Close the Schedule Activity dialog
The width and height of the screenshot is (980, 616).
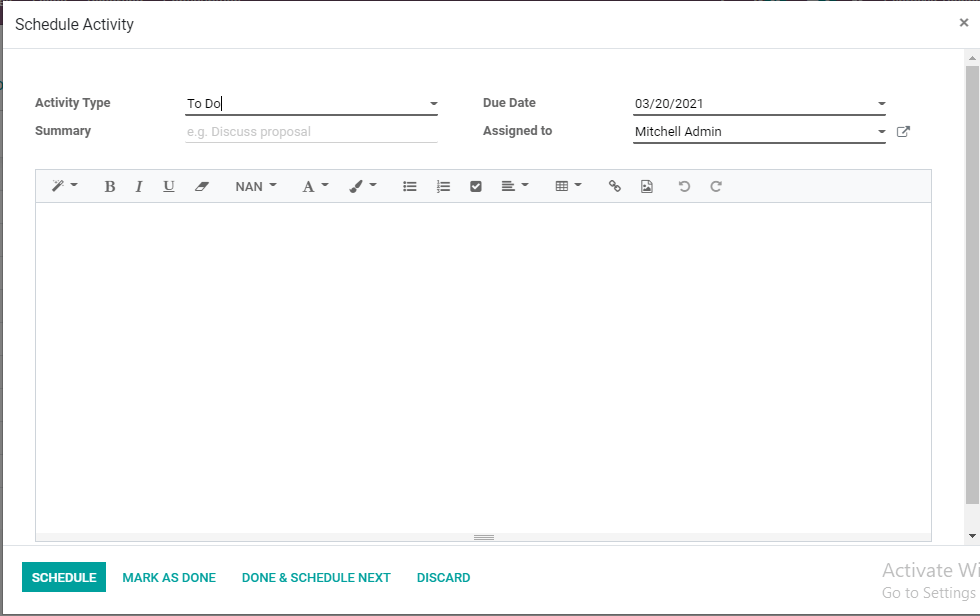point(964,23)
